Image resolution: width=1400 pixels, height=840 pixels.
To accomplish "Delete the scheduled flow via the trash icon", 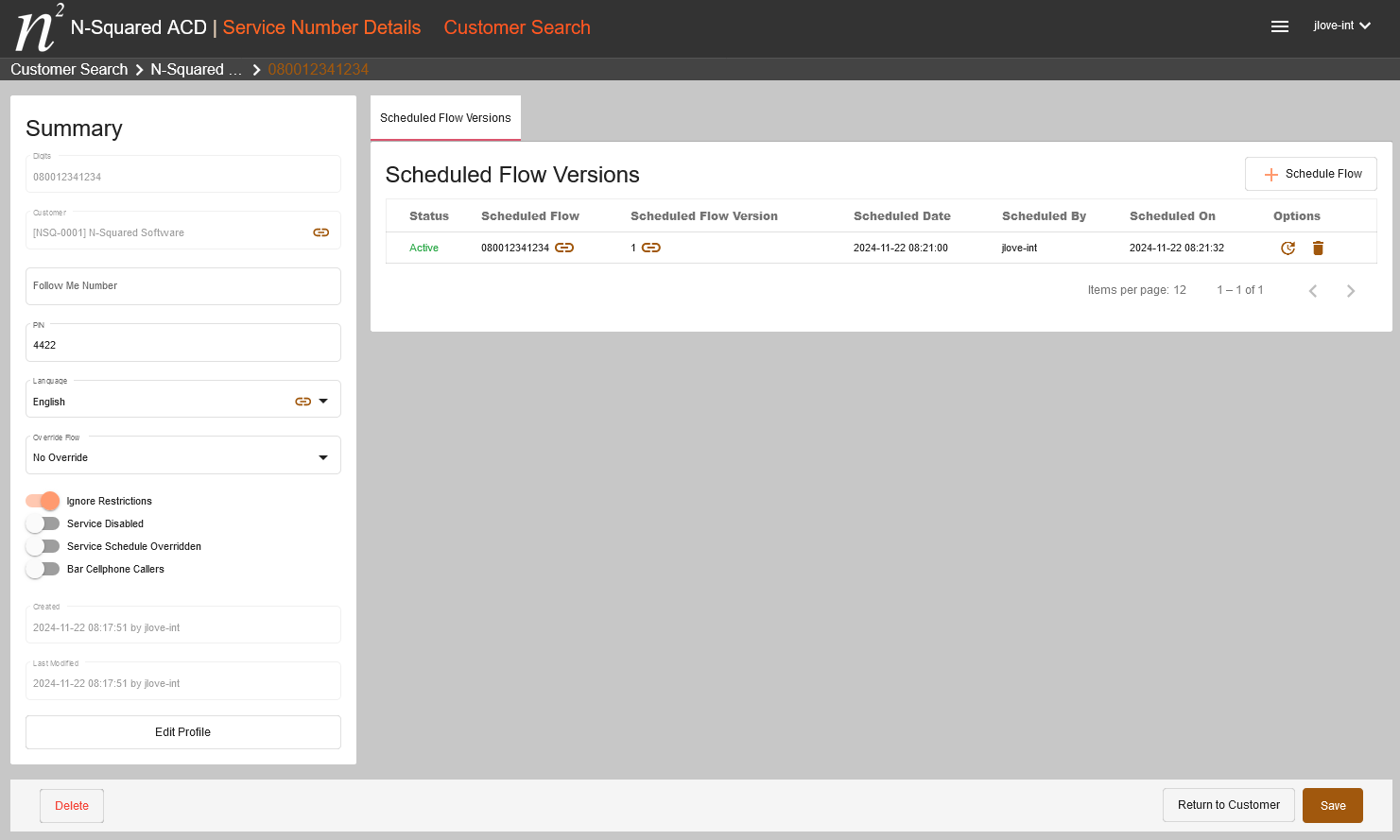I will (1318, 248).
